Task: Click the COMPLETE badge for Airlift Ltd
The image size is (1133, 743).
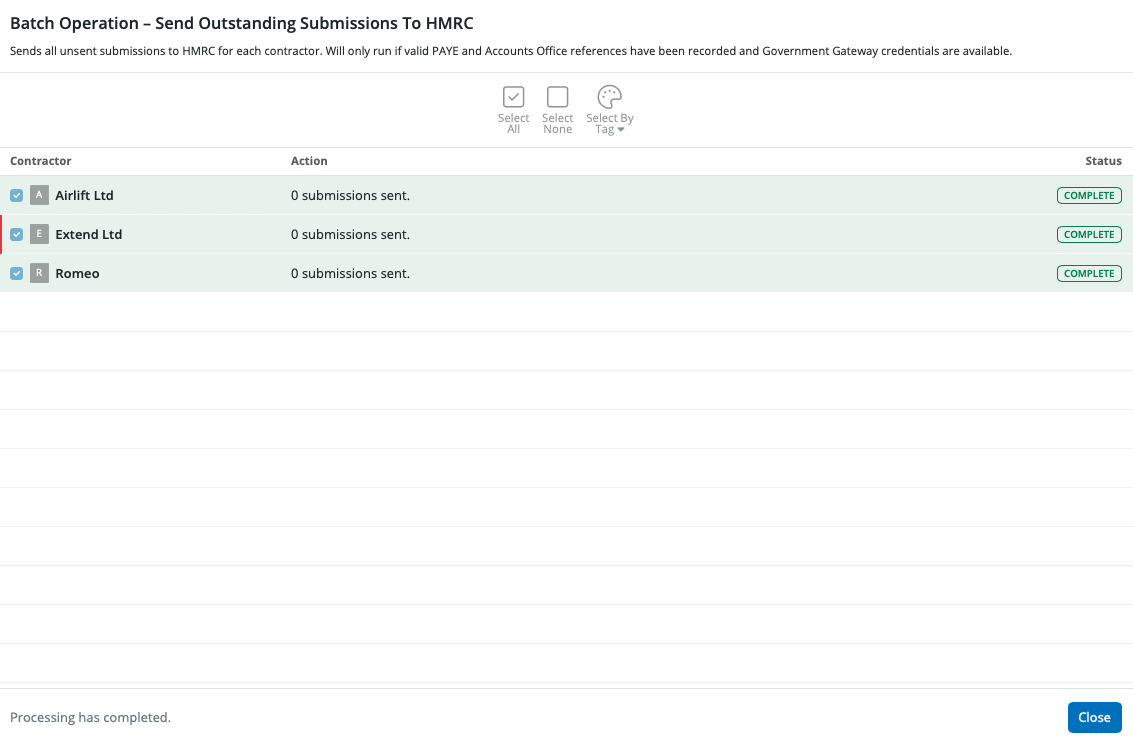Action: tap(1089, 196)
